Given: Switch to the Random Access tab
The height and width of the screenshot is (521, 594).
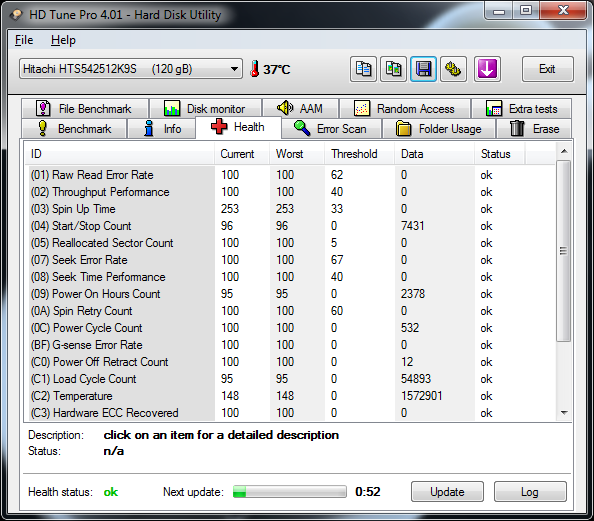Looking at the screenshot, I should pyautogui.click(x=405, y=108).
